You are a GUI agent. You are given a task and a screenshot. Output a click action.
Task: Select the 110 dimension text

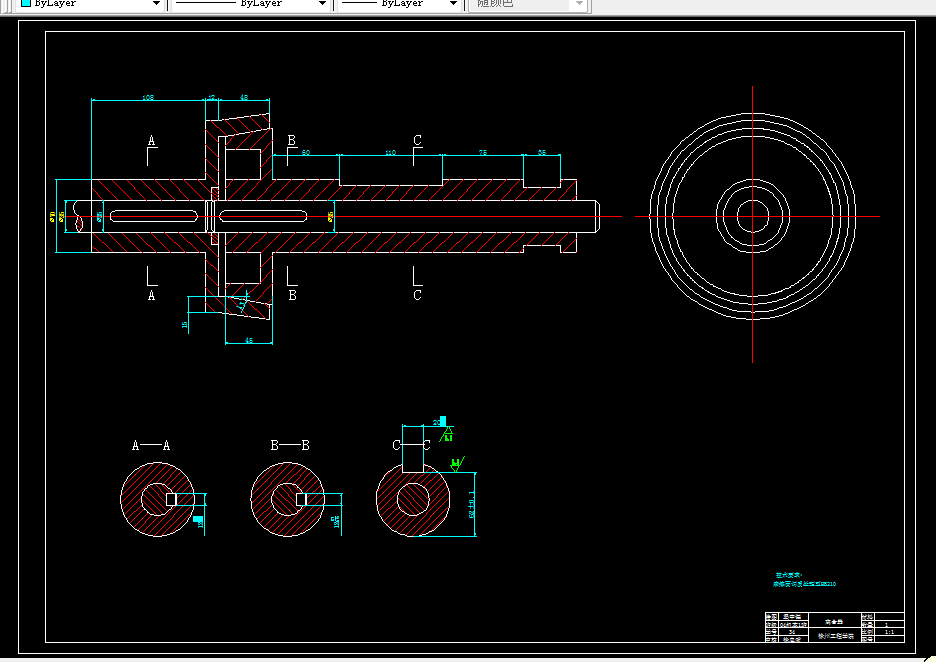pos(390,152)
